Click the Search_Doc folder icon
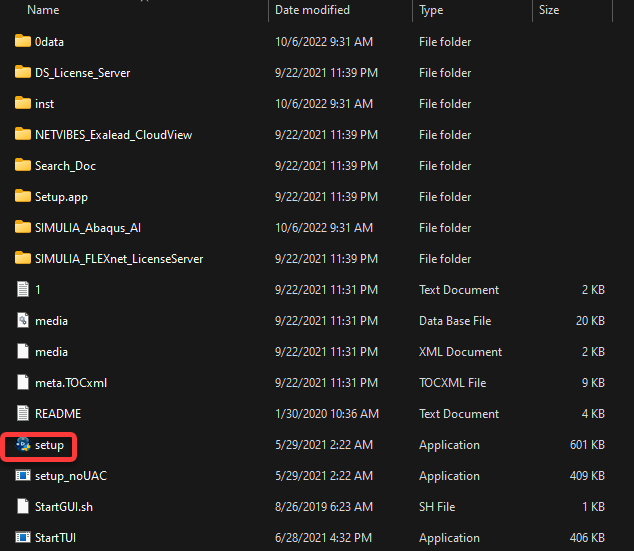The image size is (634, 551). (x=23, y=165)
